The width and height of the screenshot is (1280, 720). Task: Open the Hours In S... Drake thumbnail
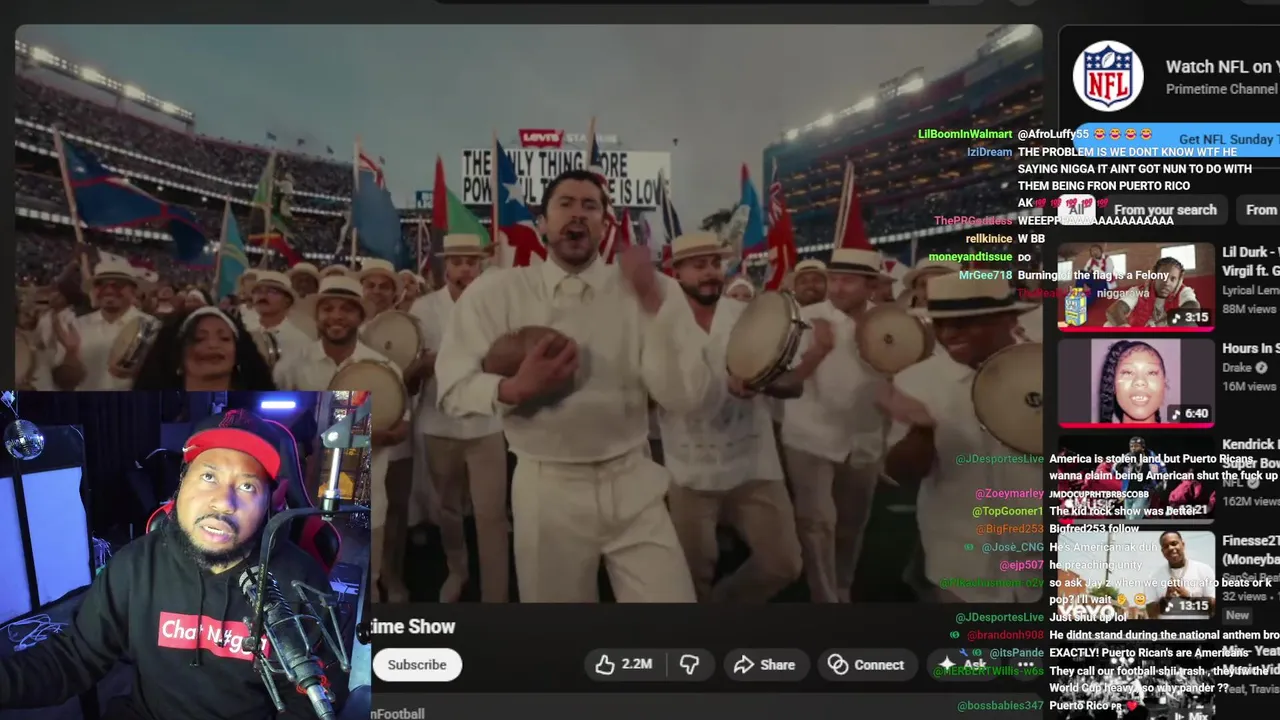point(1136,382)
